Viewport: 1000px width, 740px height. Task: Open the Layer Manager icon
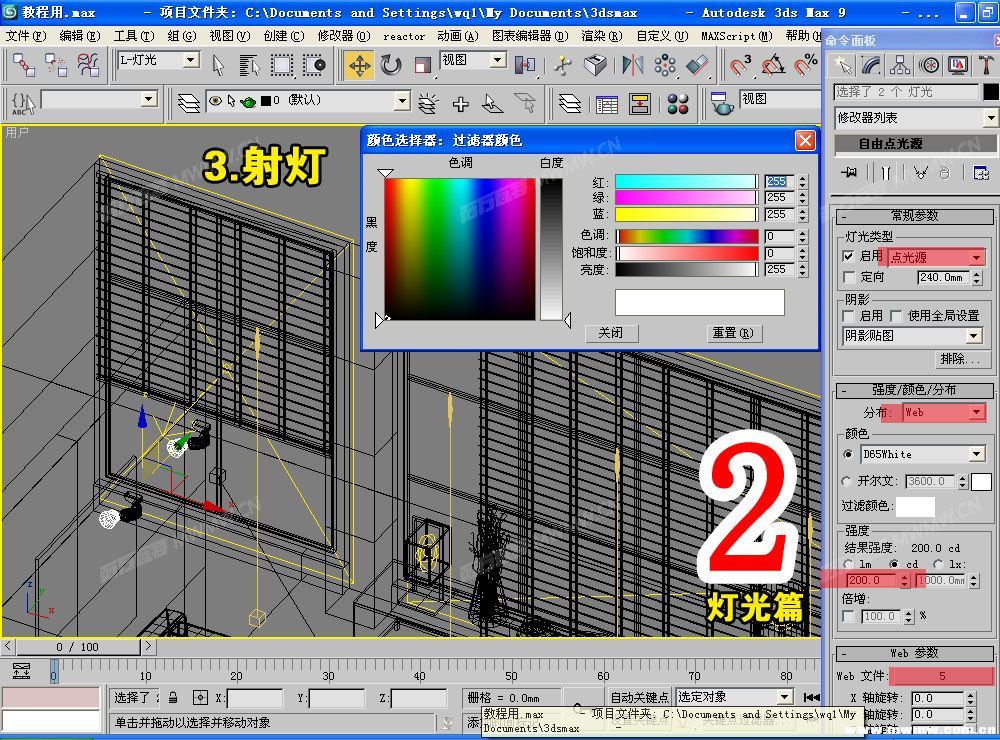[189, 103]
